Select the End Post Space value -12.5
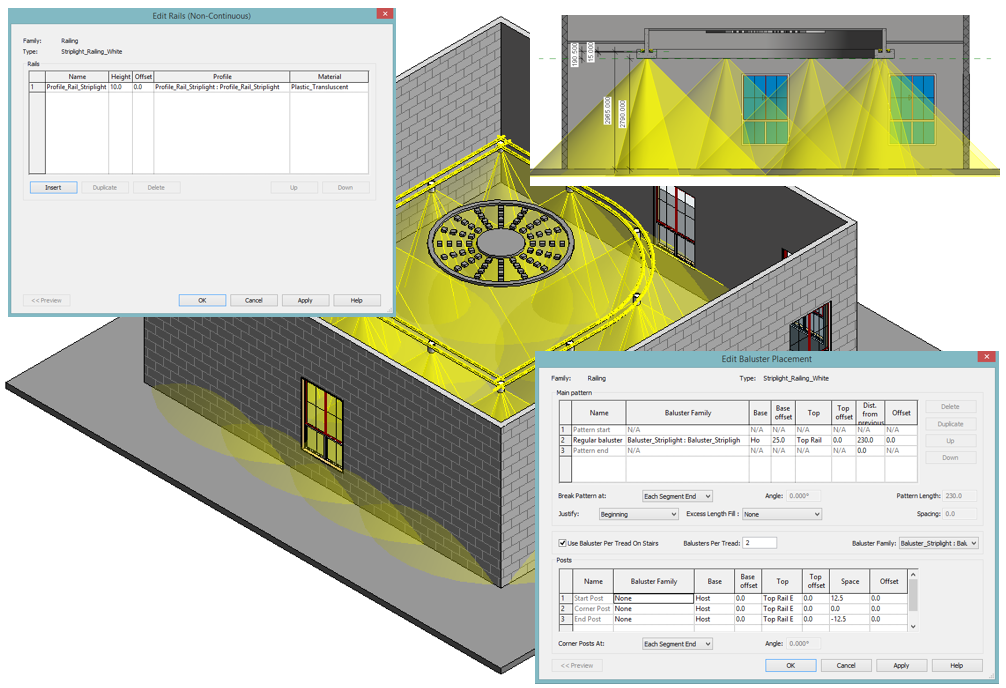Image resolution: width=1006 pixels, height=688 pixels. [x=849, y=619]
